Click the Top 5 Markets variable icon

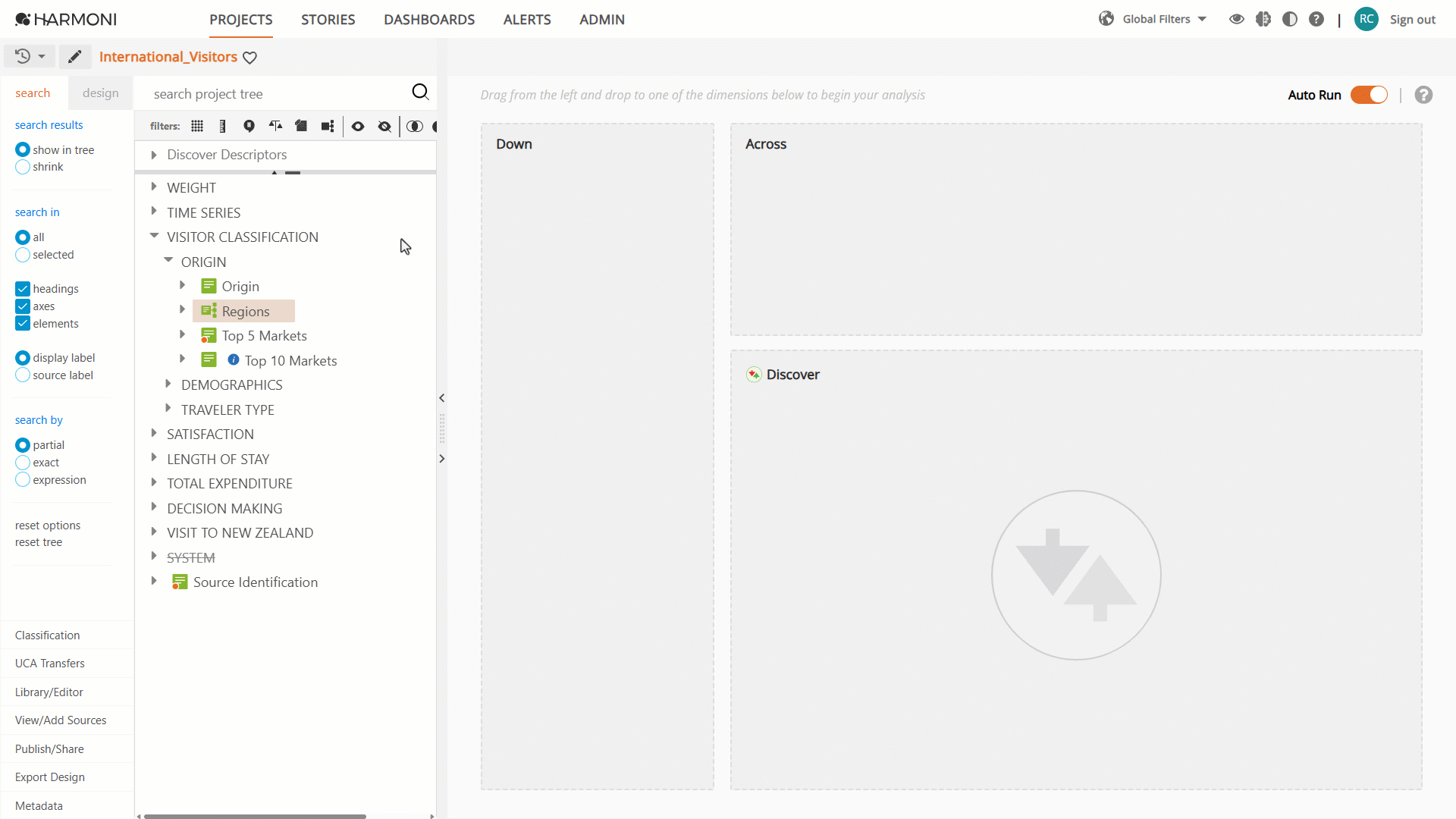pos(209,335)
